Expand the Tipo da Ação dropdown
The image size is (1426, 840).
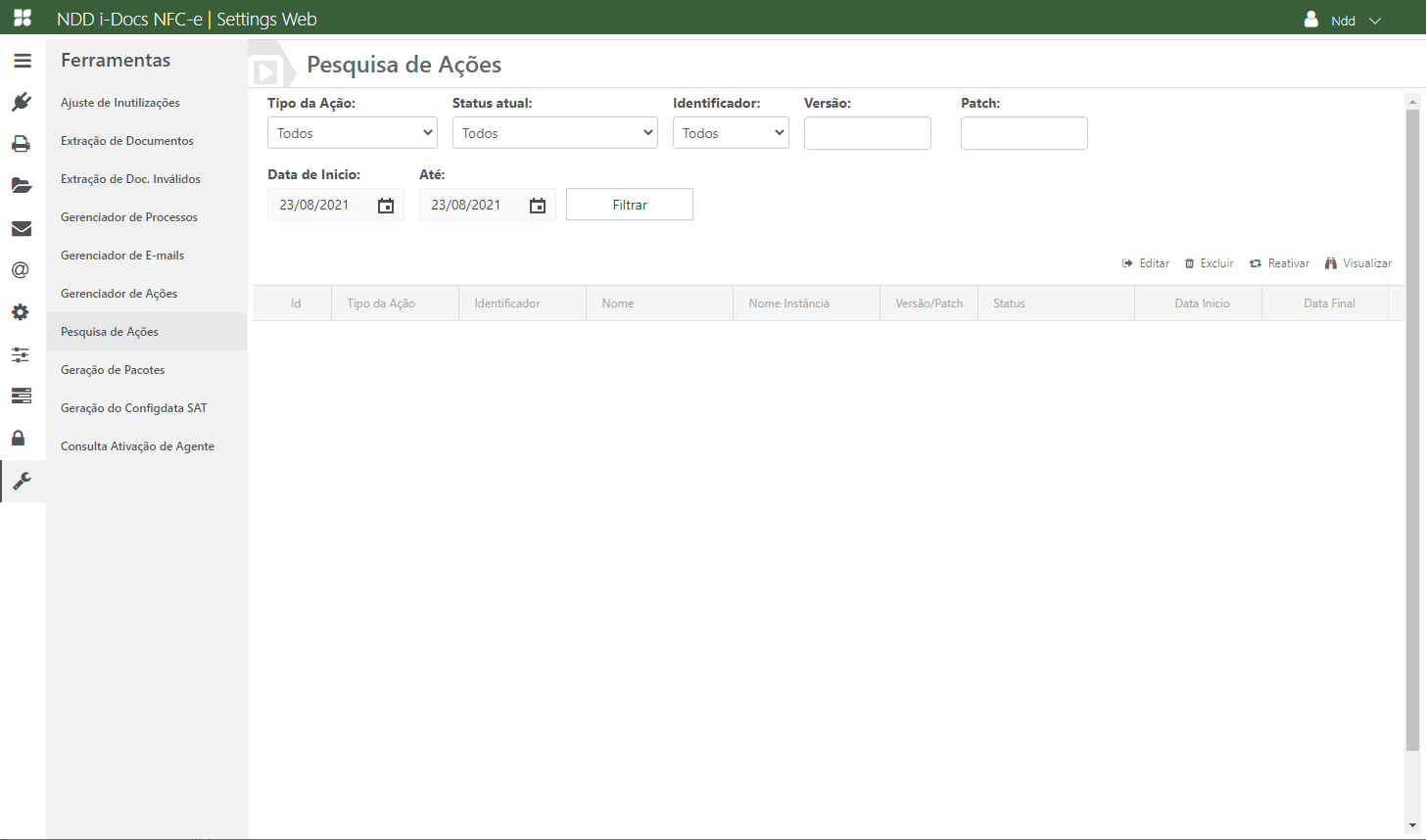[352, 133]
